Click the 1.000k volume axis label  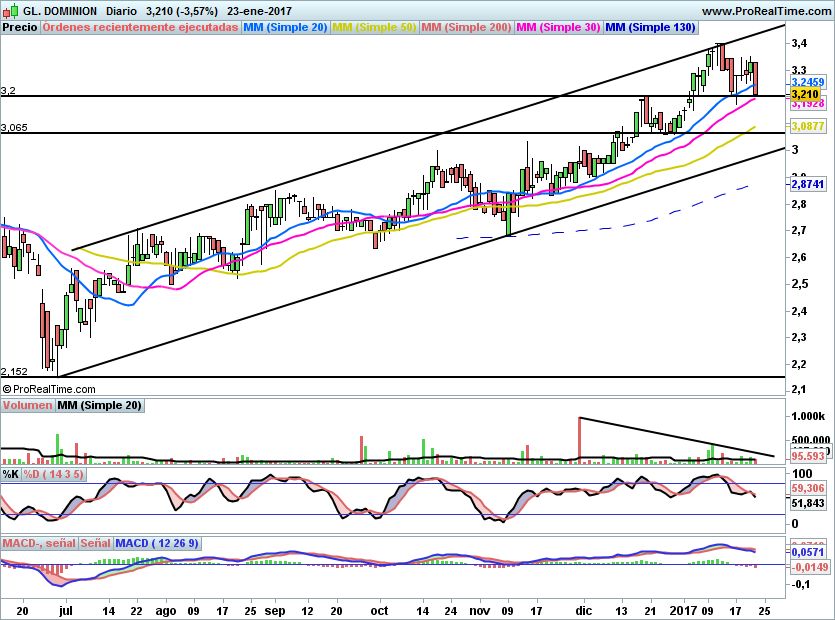(x=808, y=417)
